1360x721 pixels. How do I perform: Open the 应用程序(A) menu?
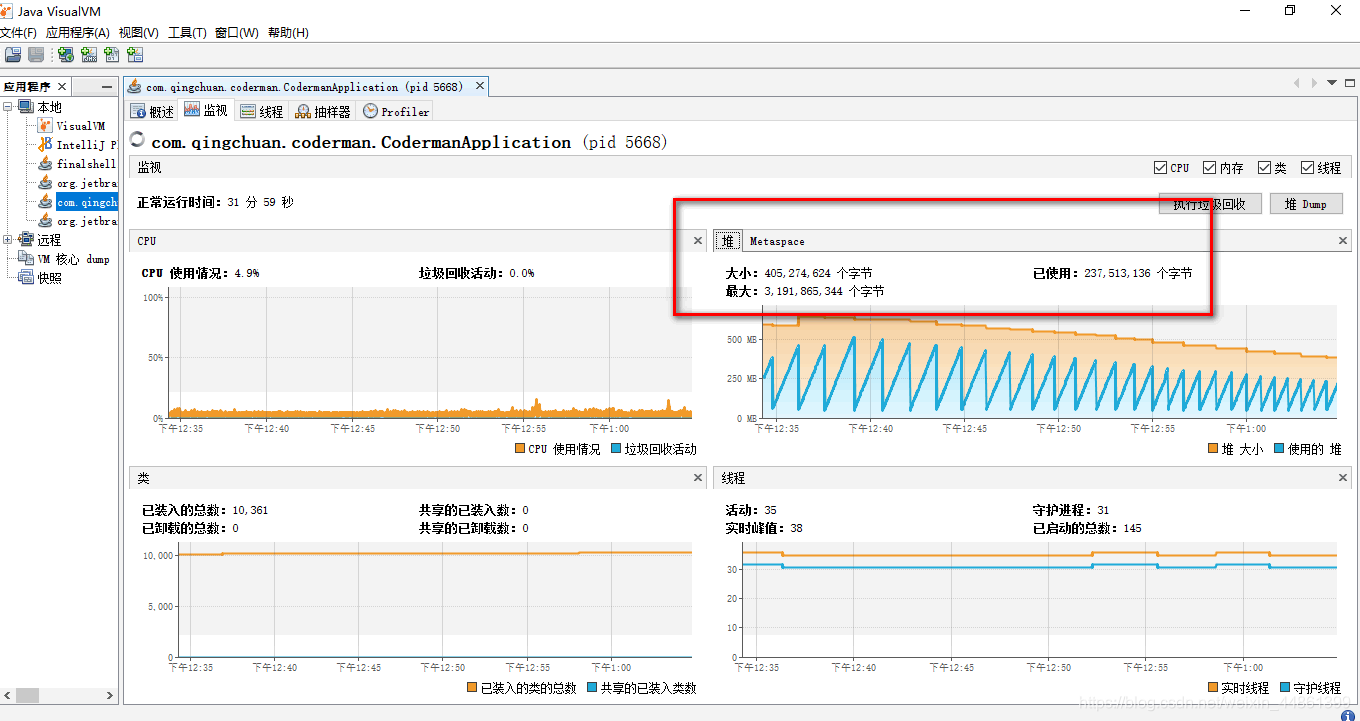[78, 33]
